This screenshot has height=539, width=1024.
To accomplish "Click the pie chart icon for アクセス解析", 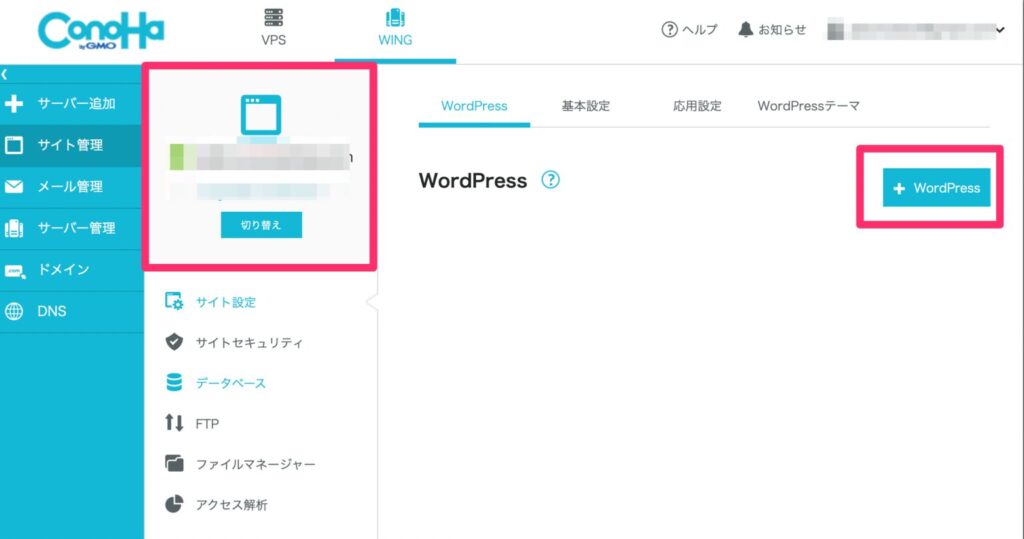I will tap(174, 504).
